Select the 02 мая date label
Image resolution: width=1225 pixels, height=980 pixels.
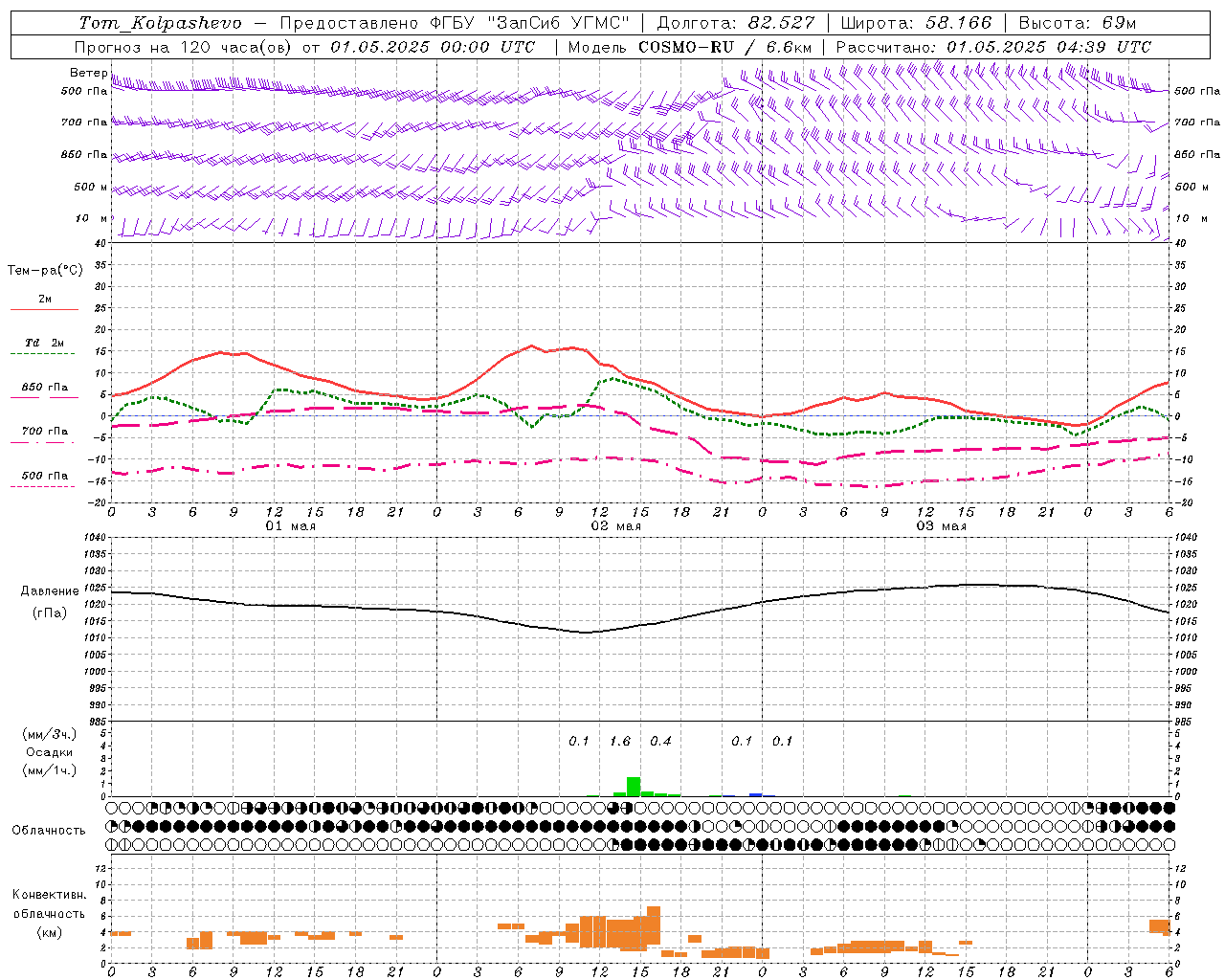[x=615, y=526]
